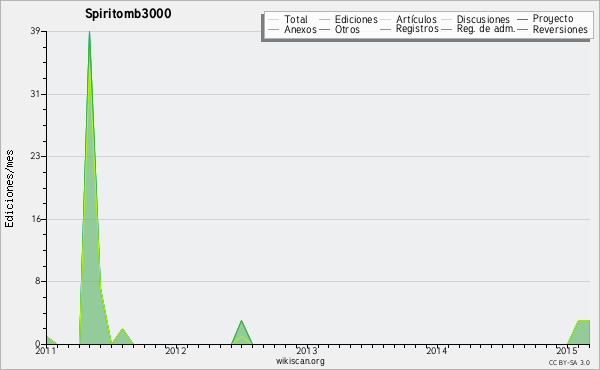Click the Ediciones/mes y-axis label
600x370 pixels.
coord(9,189)
